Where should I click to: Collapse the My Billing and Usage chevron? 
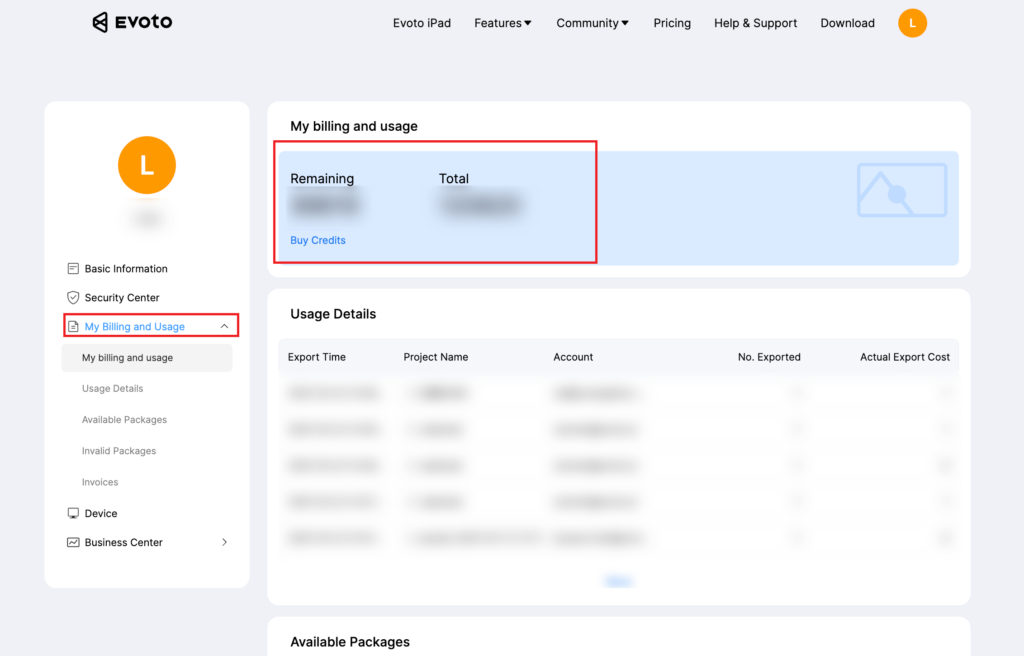click(x=225, y=326)
